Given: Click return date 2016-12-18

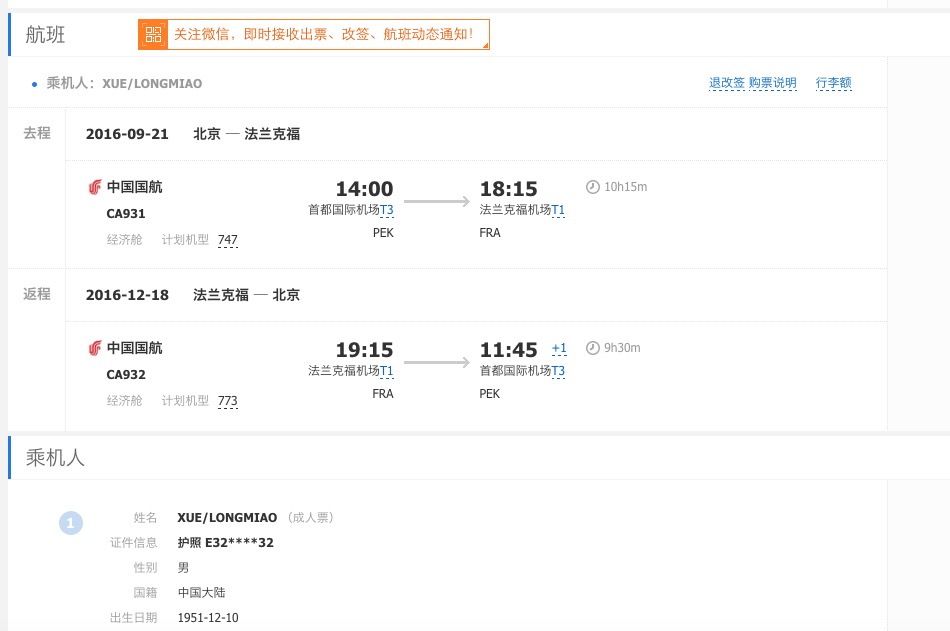Looking at the screenshot, I should [x=127, y=295].
